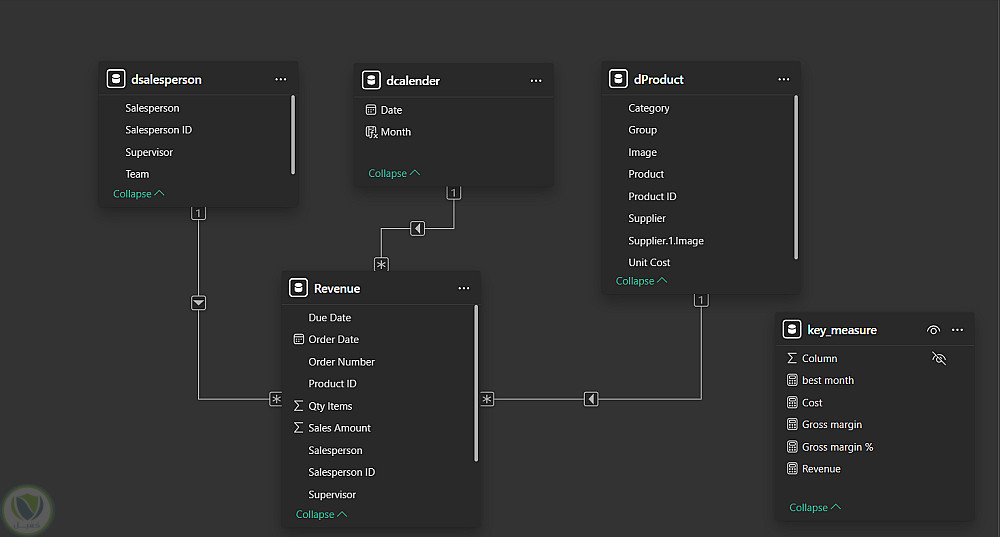Click the Revenue table header icon
1000x537 pixels.
point(298,288)
